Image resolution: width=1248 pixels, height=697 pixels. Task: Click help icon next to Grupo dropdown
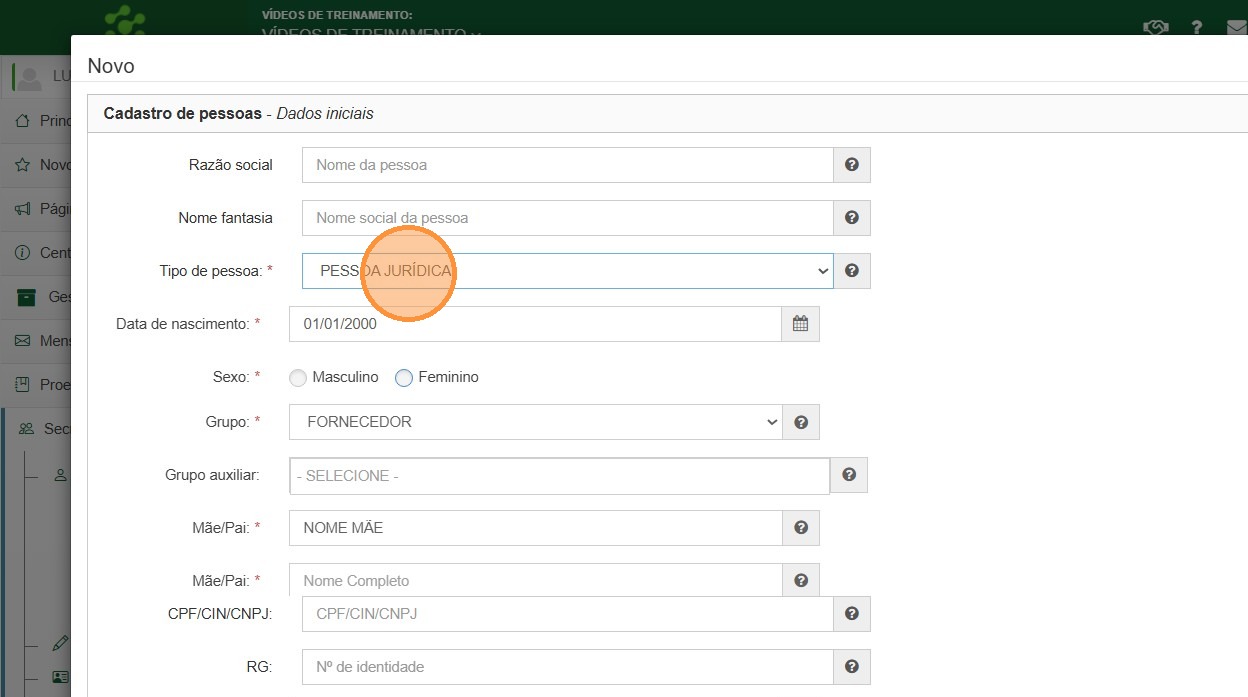click(800, 422)
